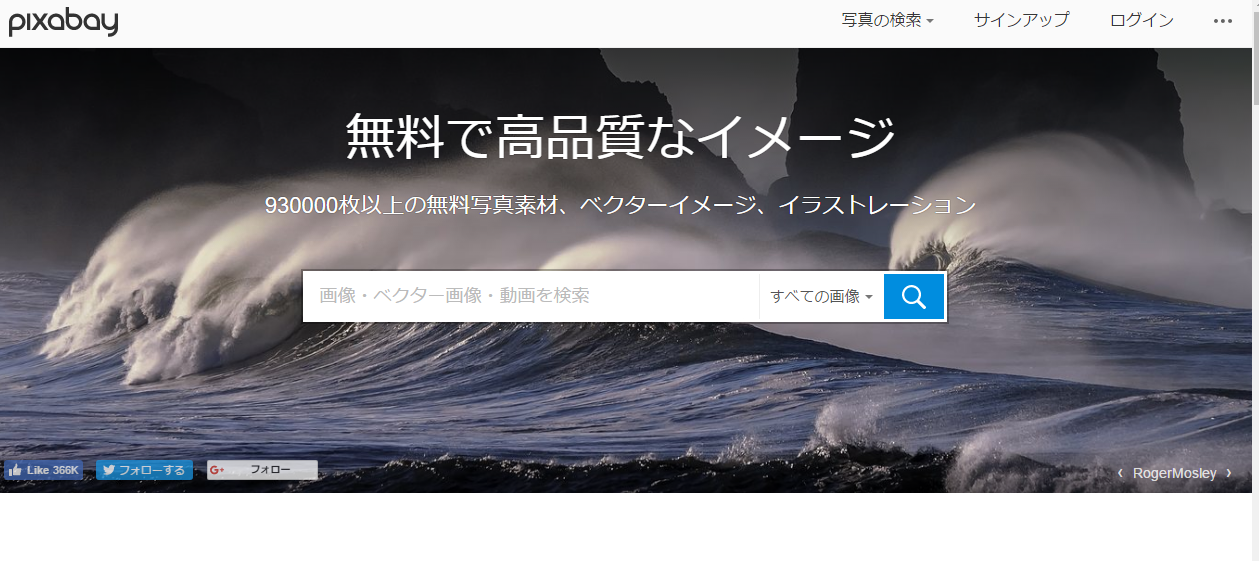This screenshot has width=1259, height=561.
Task: Click the Twitter フォローする button
Action: coord(144,470)
